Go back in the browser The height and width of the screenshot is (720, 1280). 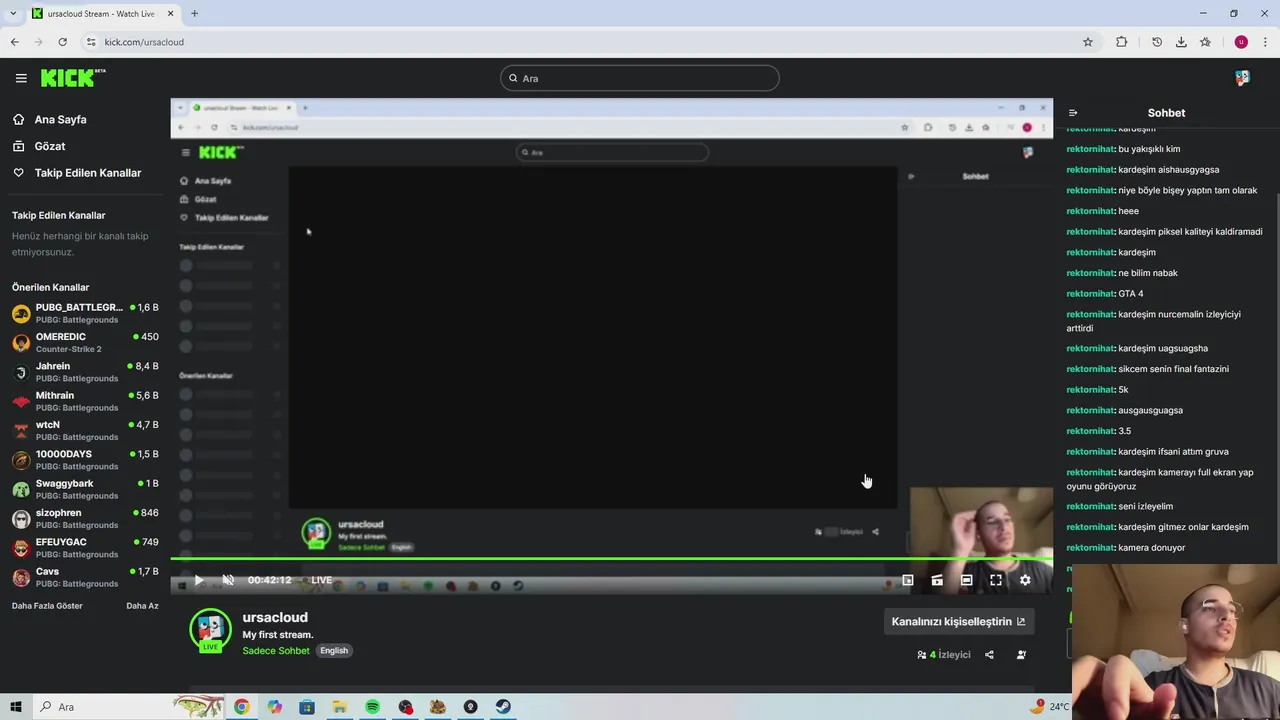[x=14, y=42]
